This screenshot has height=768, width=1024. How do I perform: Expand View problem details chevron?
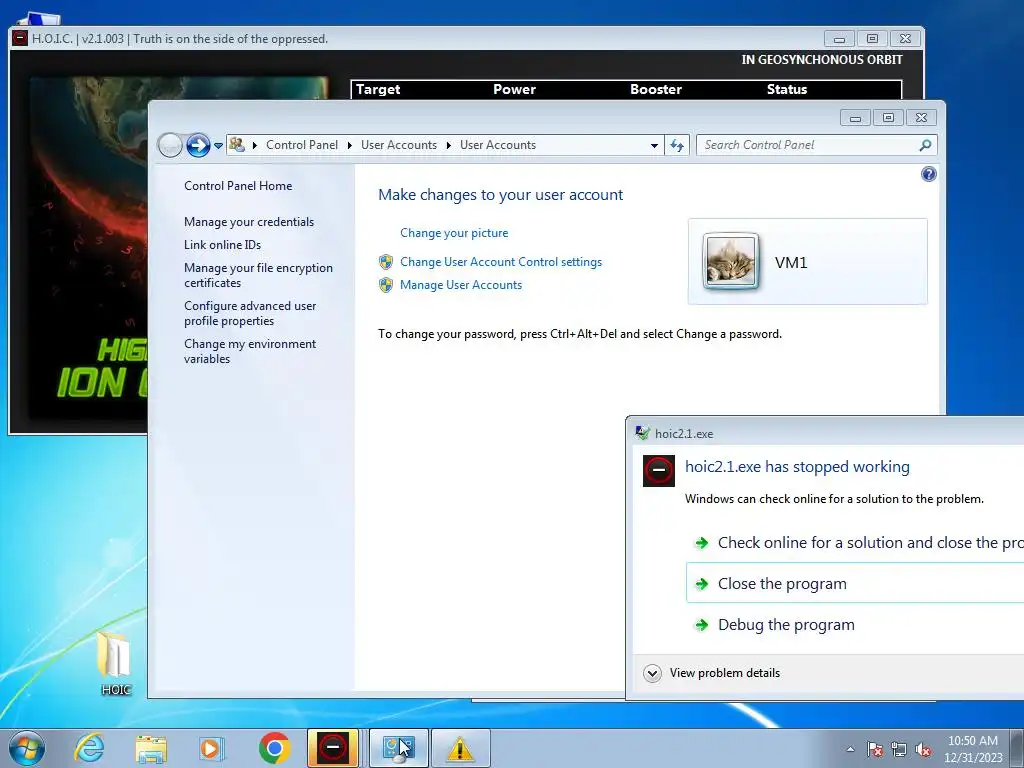pyautogui.click(x=652, y=673)
